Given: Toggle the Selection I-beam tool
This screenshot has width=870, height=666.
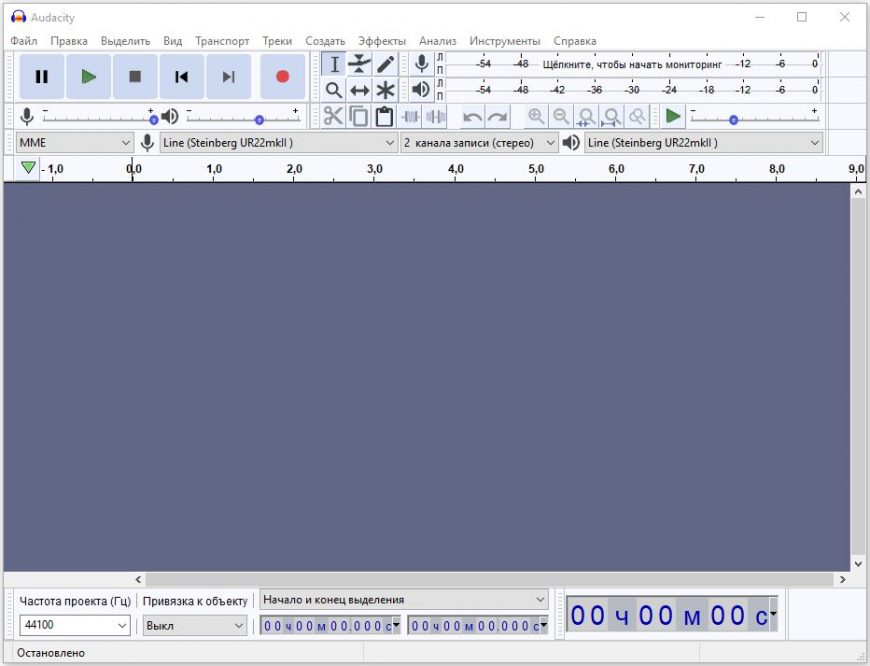Looking at the screenshot, I should 334,64.
